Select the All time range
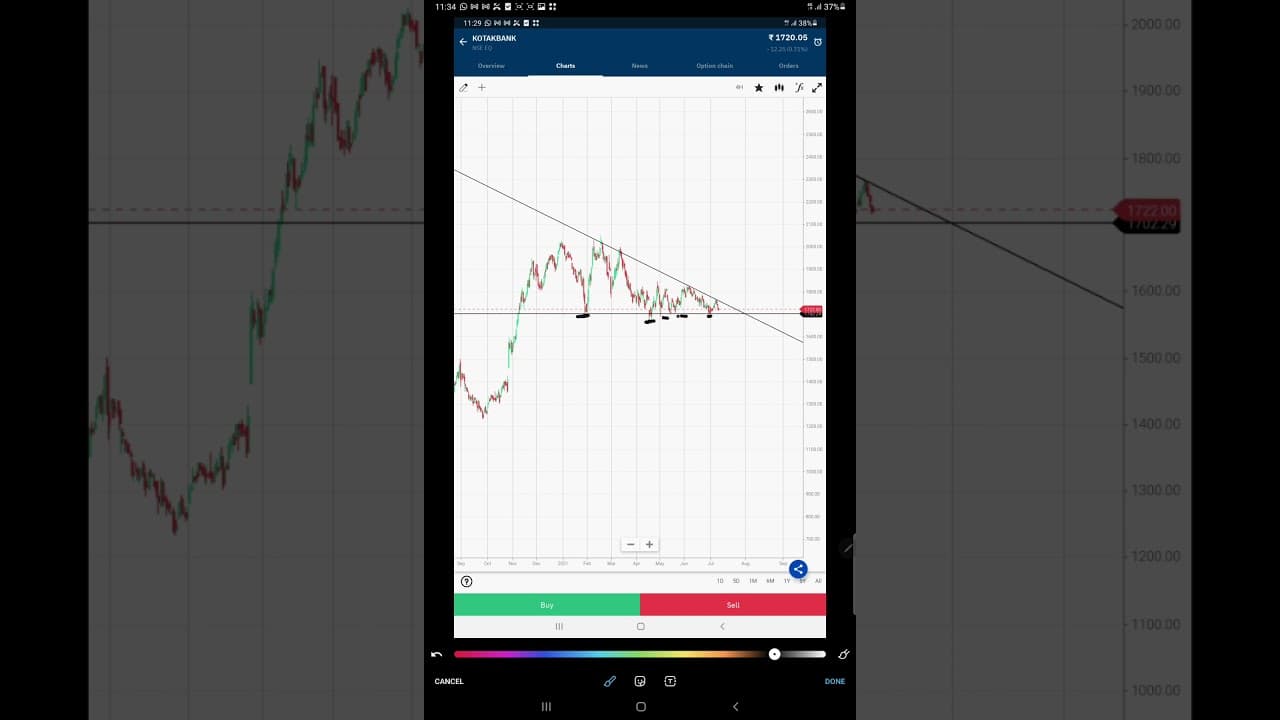The width and height of the screenshot is (1280, 720). coord(818,581)
